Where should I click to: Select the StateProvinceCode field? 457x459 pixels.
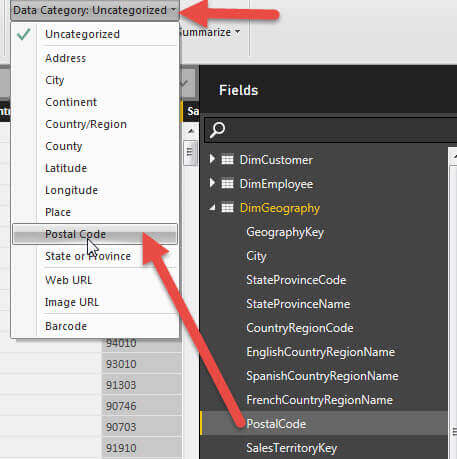click(x=296, y=280)
